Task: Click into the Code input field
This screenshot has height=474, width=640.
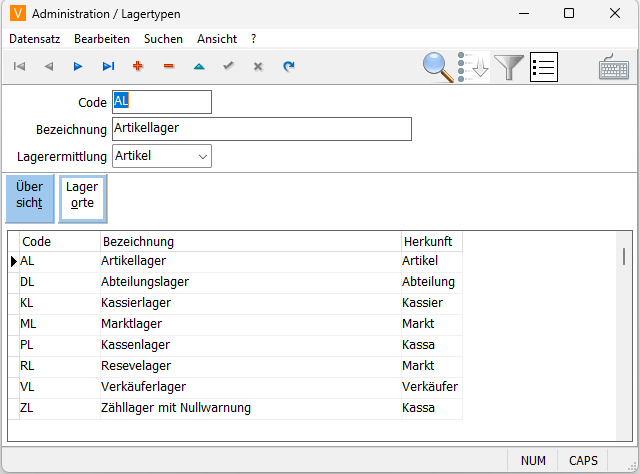Action: coord(162,102)
